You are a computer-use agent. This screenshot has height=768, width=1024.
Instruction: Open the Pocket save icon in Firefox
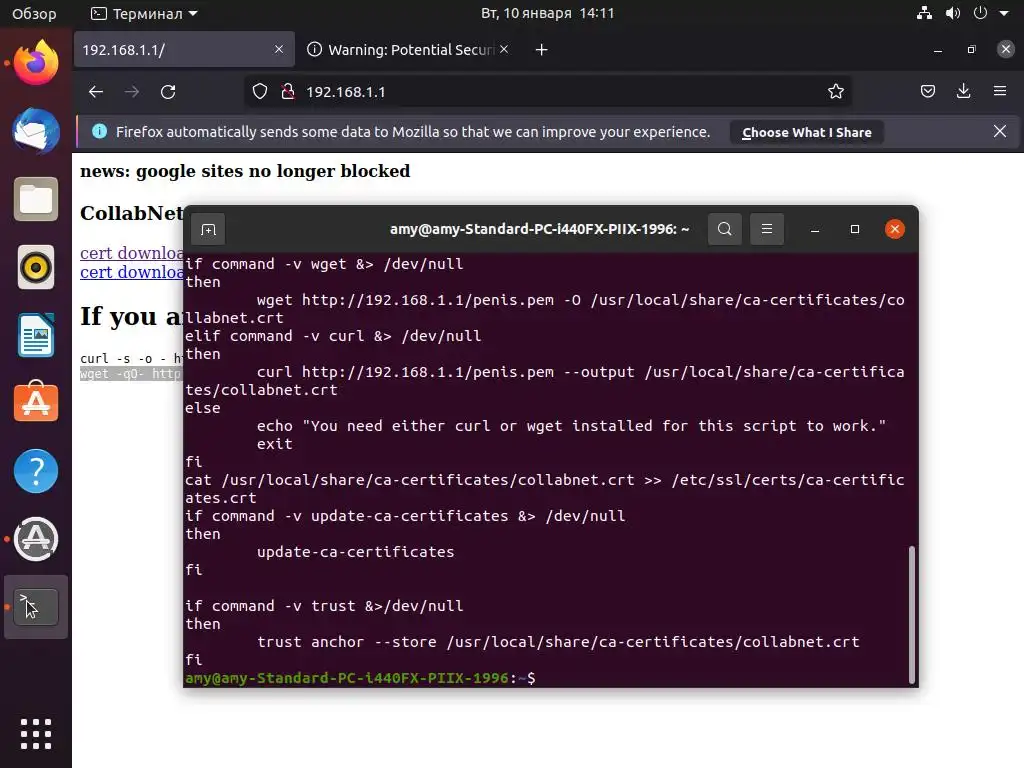(927, 91)
